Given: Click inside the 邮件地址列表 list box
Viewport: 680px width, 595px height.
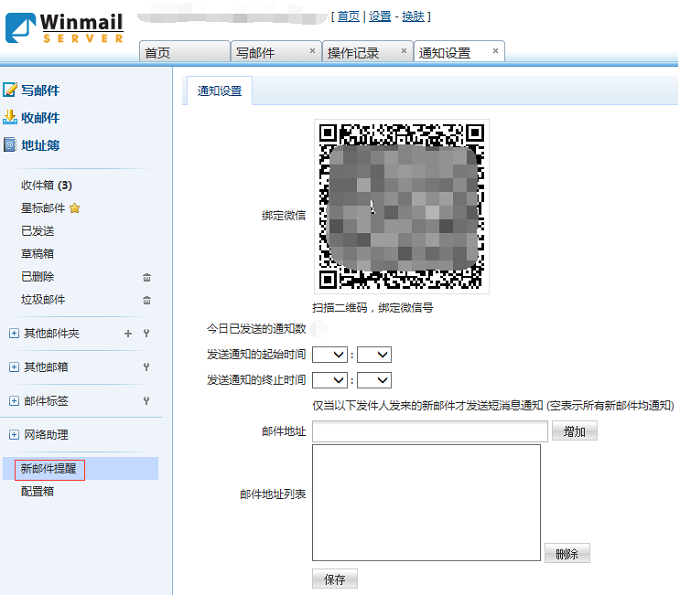Looking at the screenshot, I should 426,502.
